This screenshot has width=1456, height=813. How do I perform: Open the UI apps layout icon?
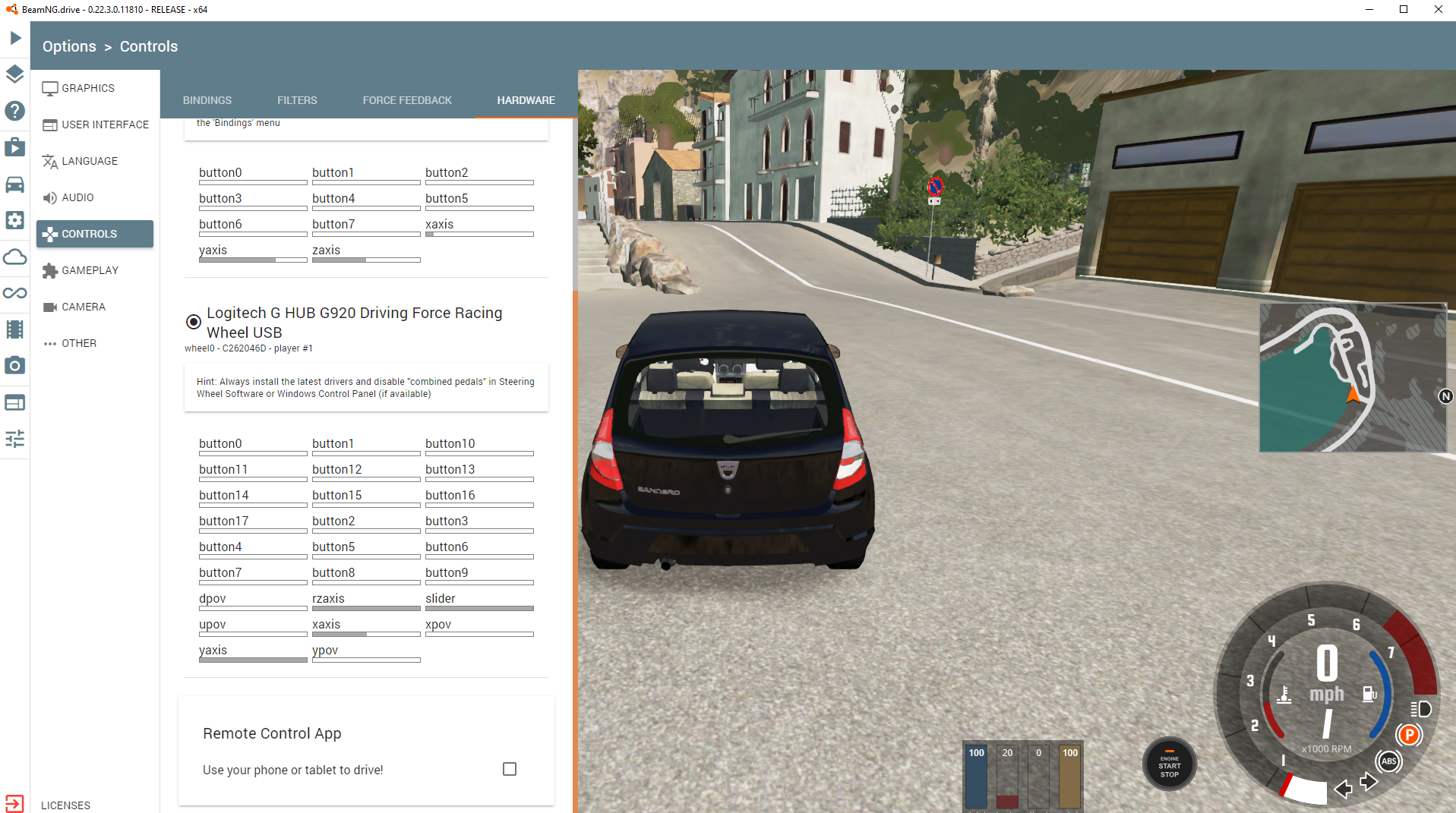(15, 402)
